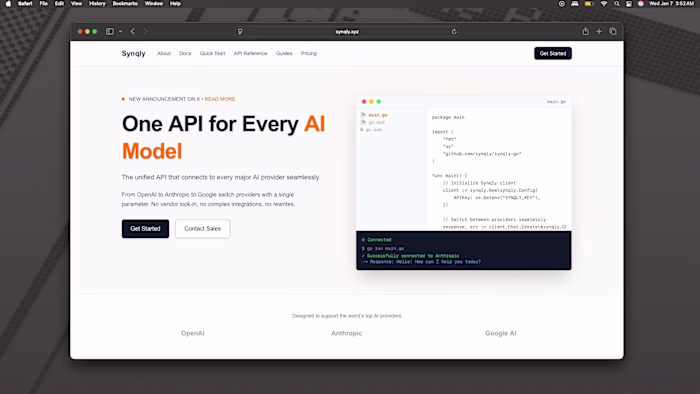
Task: Click the Anthropic provider label
Action: coord(346,333)
